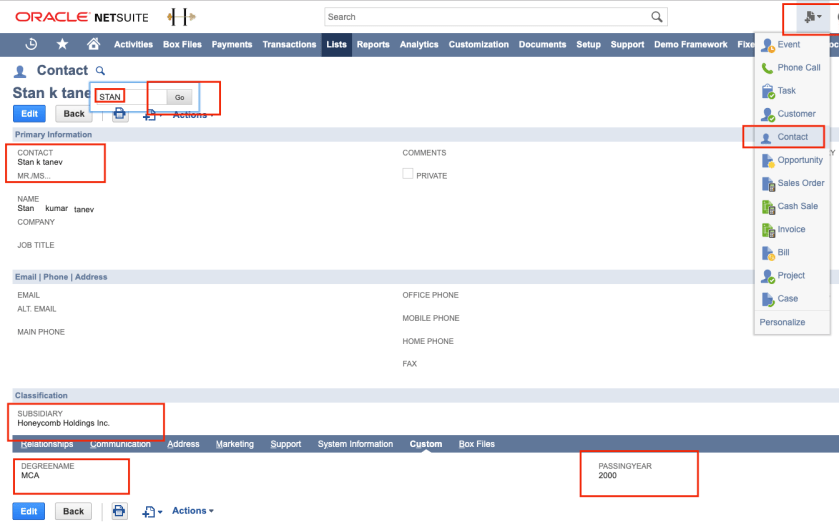The image size is (839, 530).
Task: Click the search magnifier in global search
Action: (657, 17)
